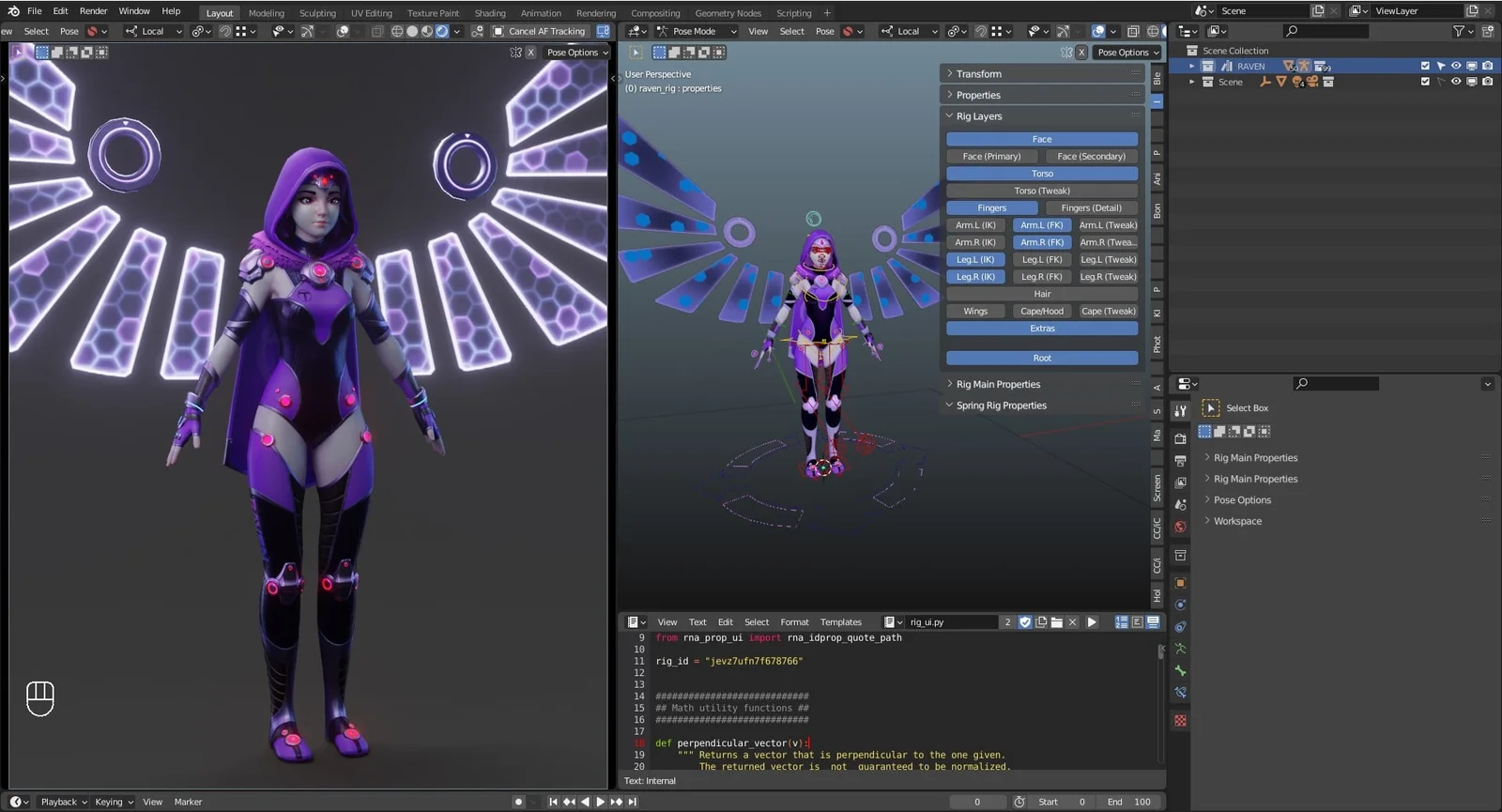The width and height of the screenshot is (1502, 812).
Task: Hide the RAVEN collection in viewport
Action: [x=1456, y=66]
